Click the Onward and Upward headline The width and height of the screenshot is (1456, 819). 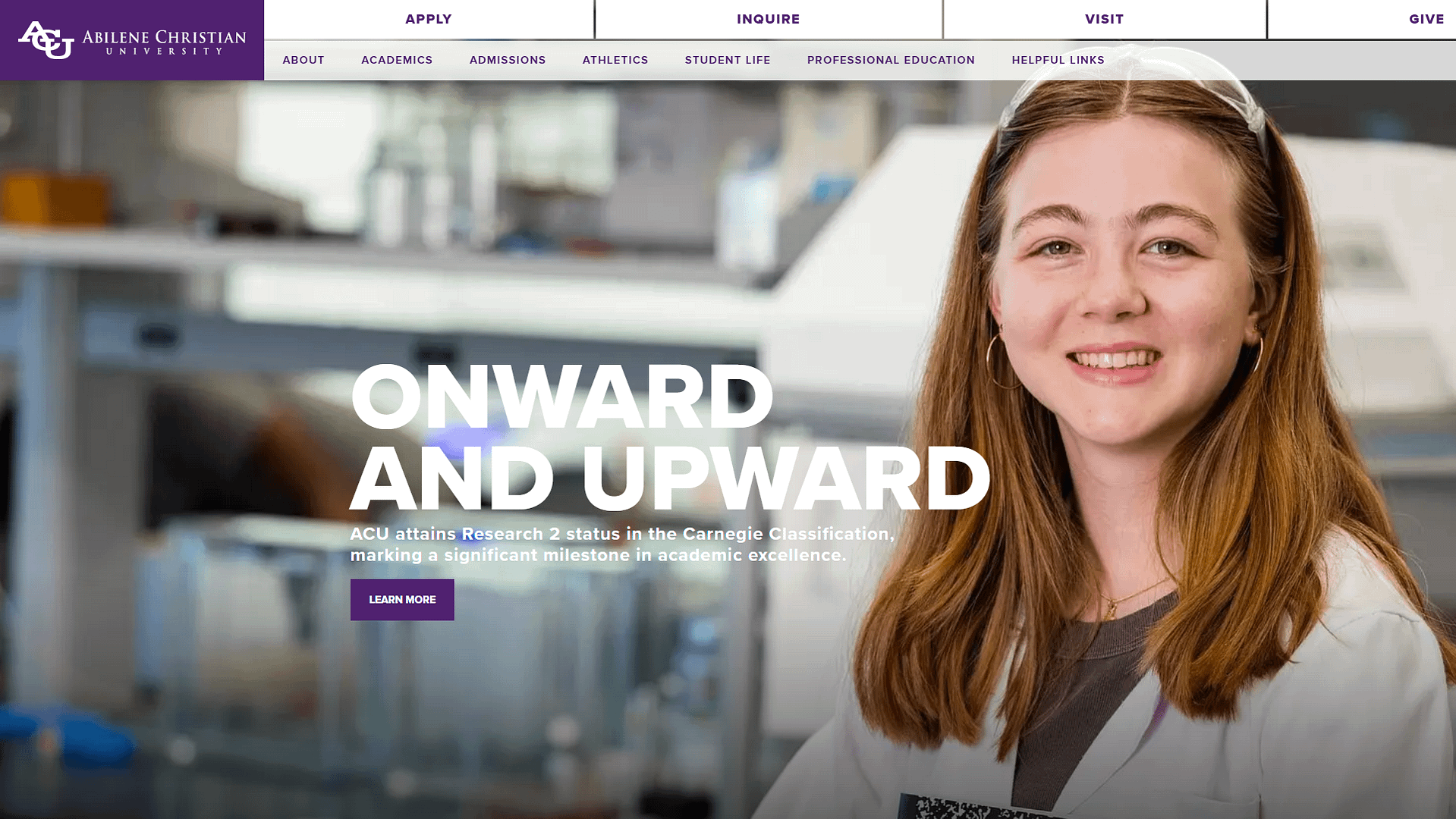670,438
